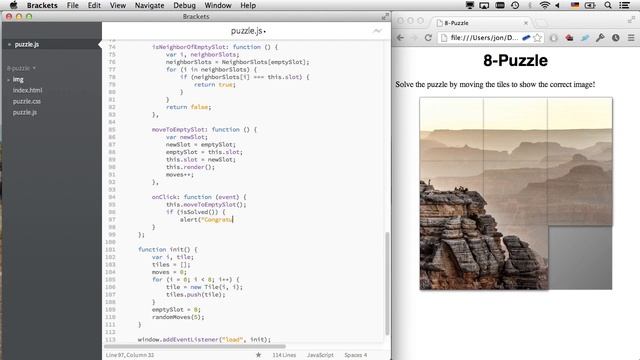The height and width of the screenshot is (360, 640).
Task: Click the bottom-middle puzzle tile
Action: [x=515, y=258]
